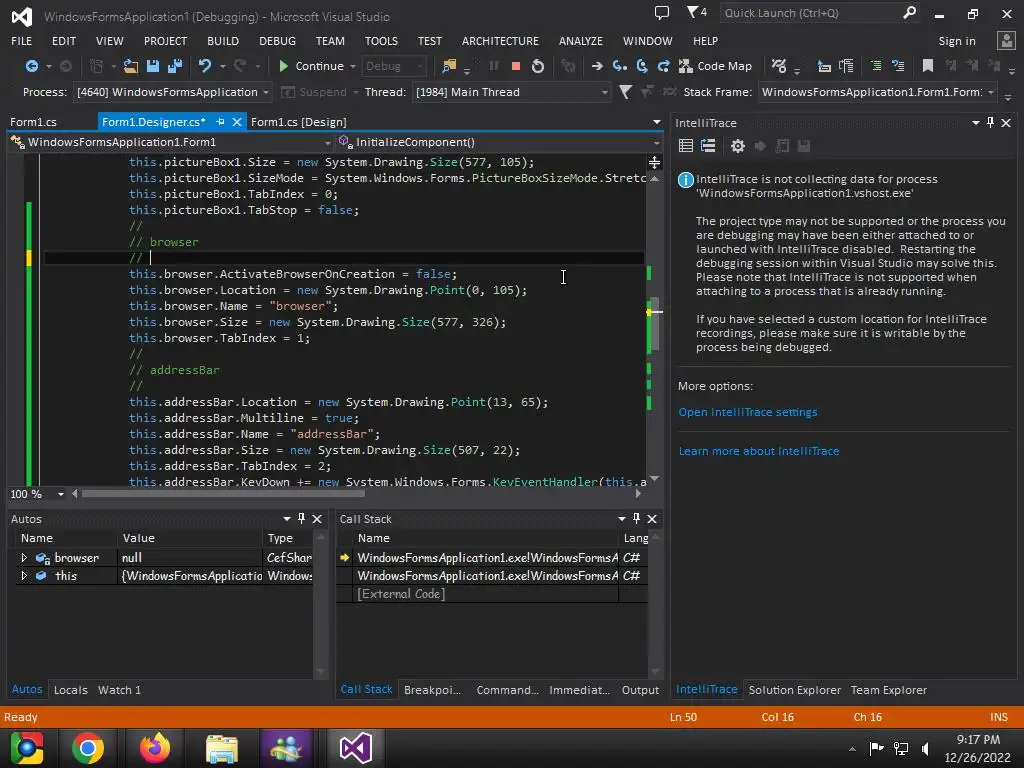This screenshot has width=1024, height=768.
Task: Navigate backward with the blue arrow
Action: [x=31, y=66]
